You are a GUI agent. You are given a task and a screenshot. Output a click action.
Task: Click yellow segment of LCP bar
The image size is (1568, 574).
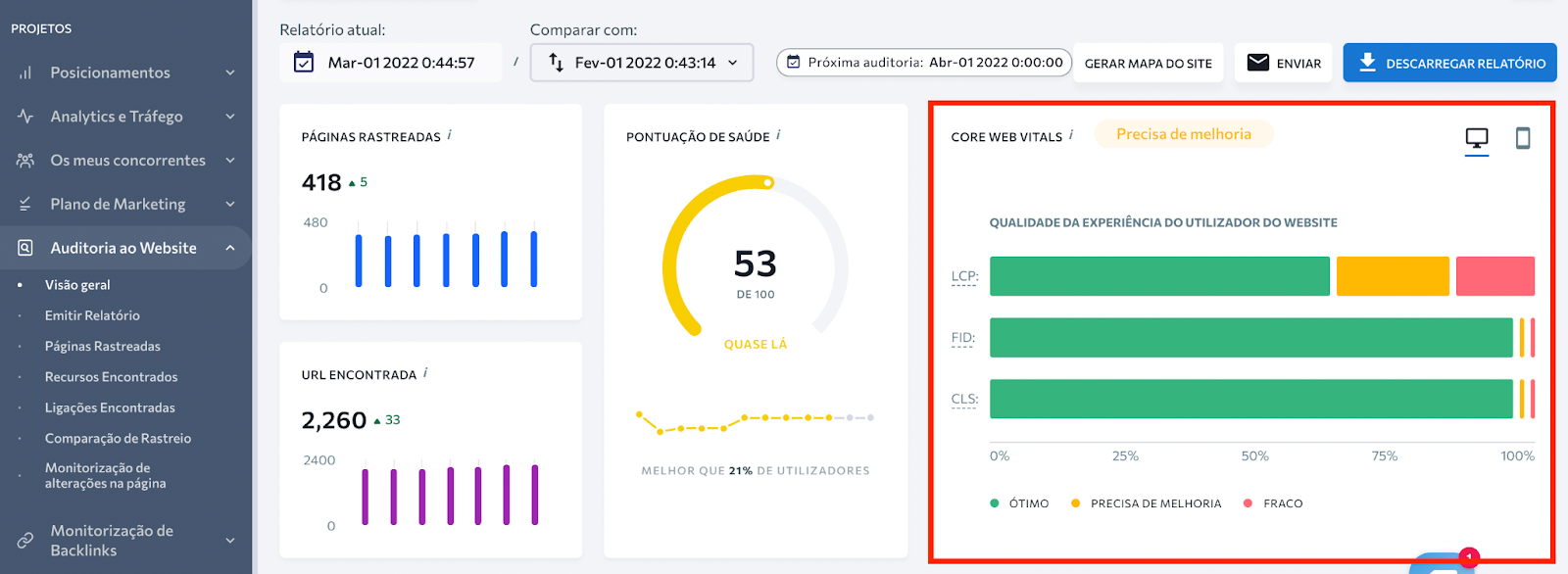[1393, 276]
